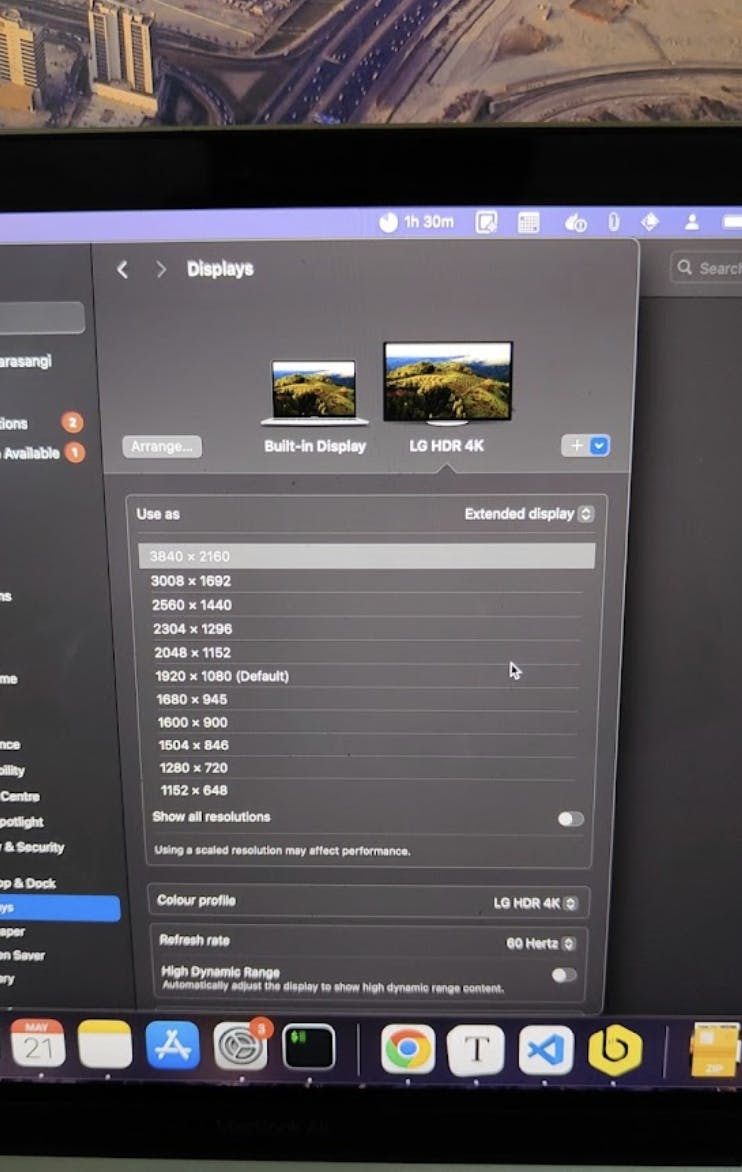Click the battery time 1h 30m indicator
The image size is (742, 1172).
(x=417, y=222)
